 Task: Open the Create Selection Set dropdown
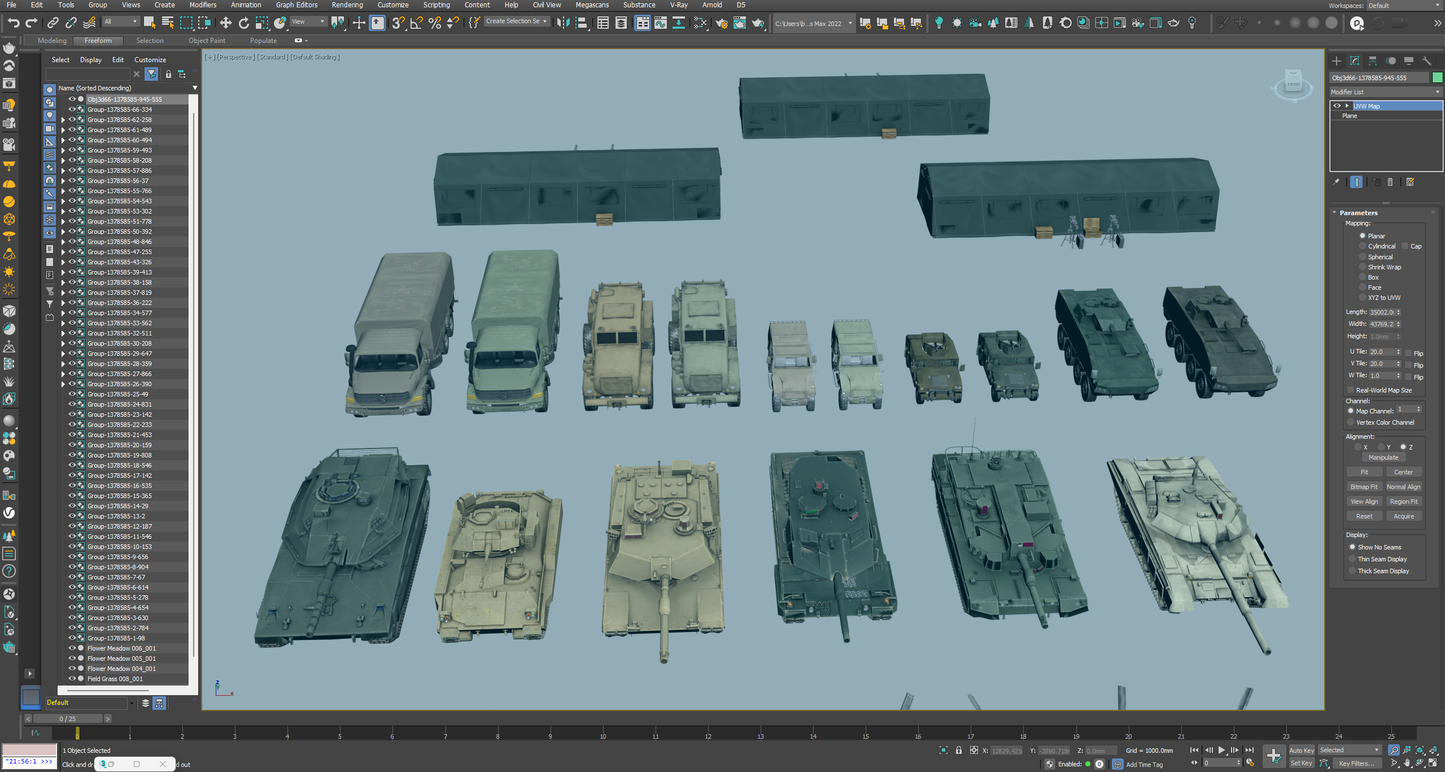click(517, 22)
